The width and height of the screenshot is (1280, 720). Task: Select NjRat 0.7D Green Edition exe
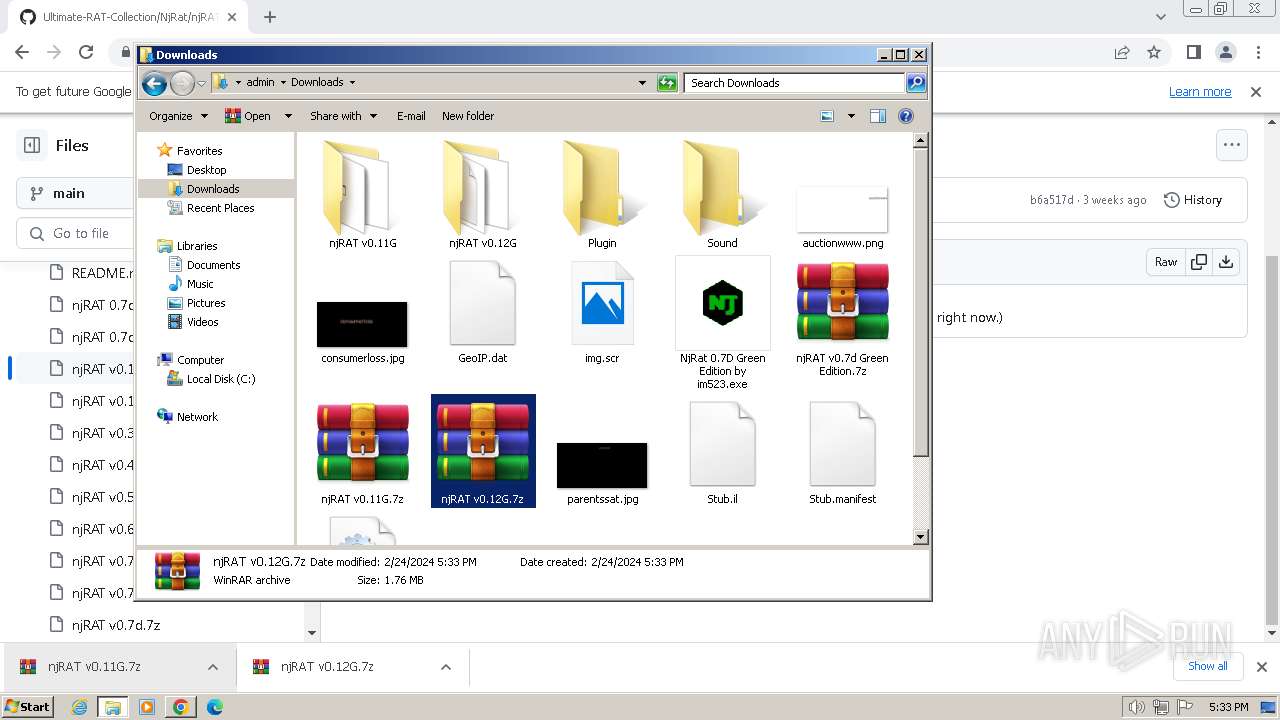pyautogui.click(x=722, y=322)
